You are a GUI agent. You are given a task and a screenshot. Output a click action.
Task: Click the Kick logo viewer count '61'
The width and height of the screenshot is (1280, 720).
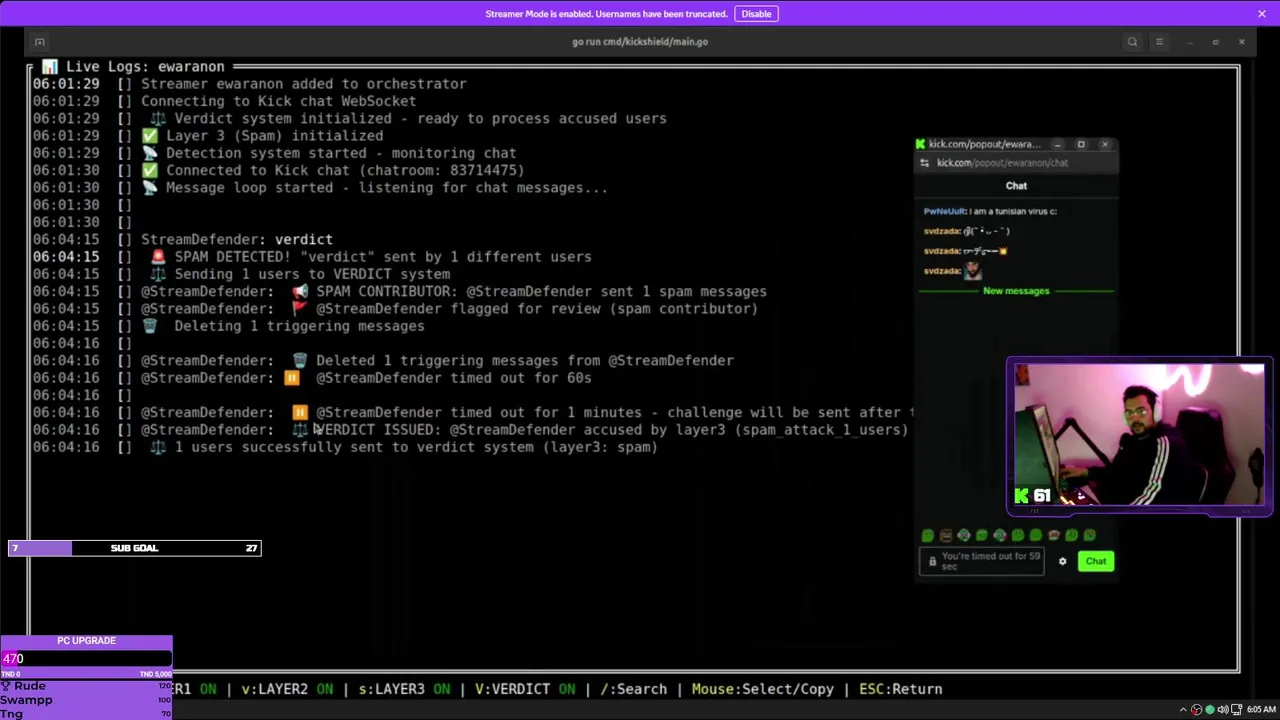(x=1032, y=496)
